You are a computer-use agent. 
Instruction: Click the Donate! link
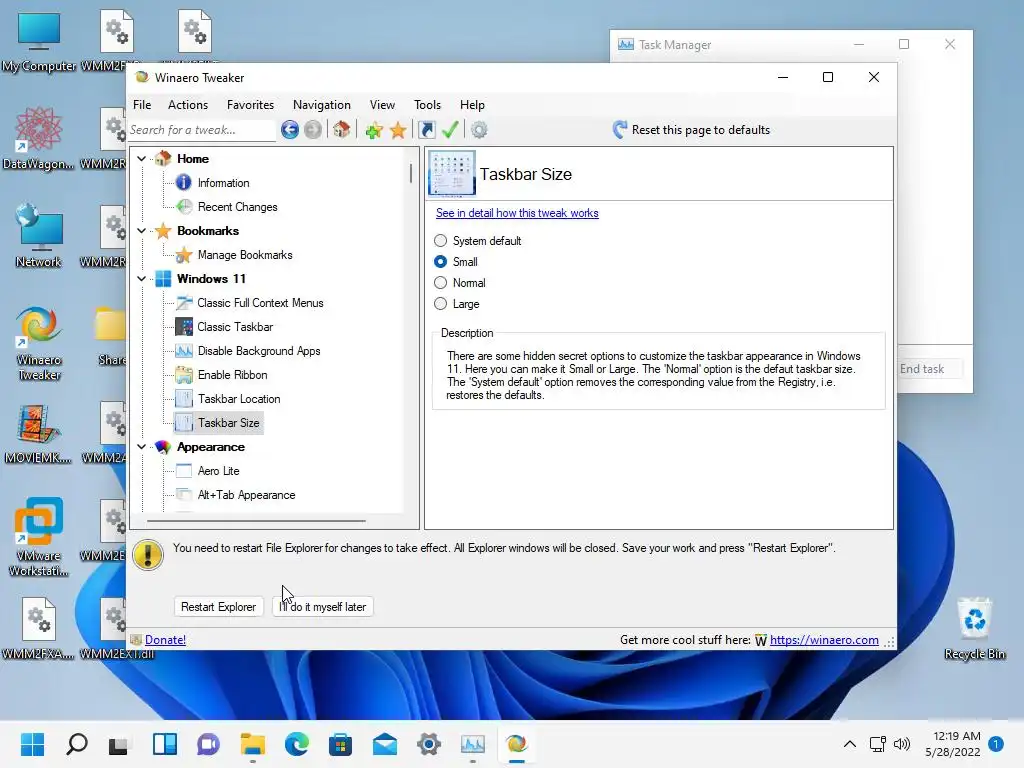[165, 640]
